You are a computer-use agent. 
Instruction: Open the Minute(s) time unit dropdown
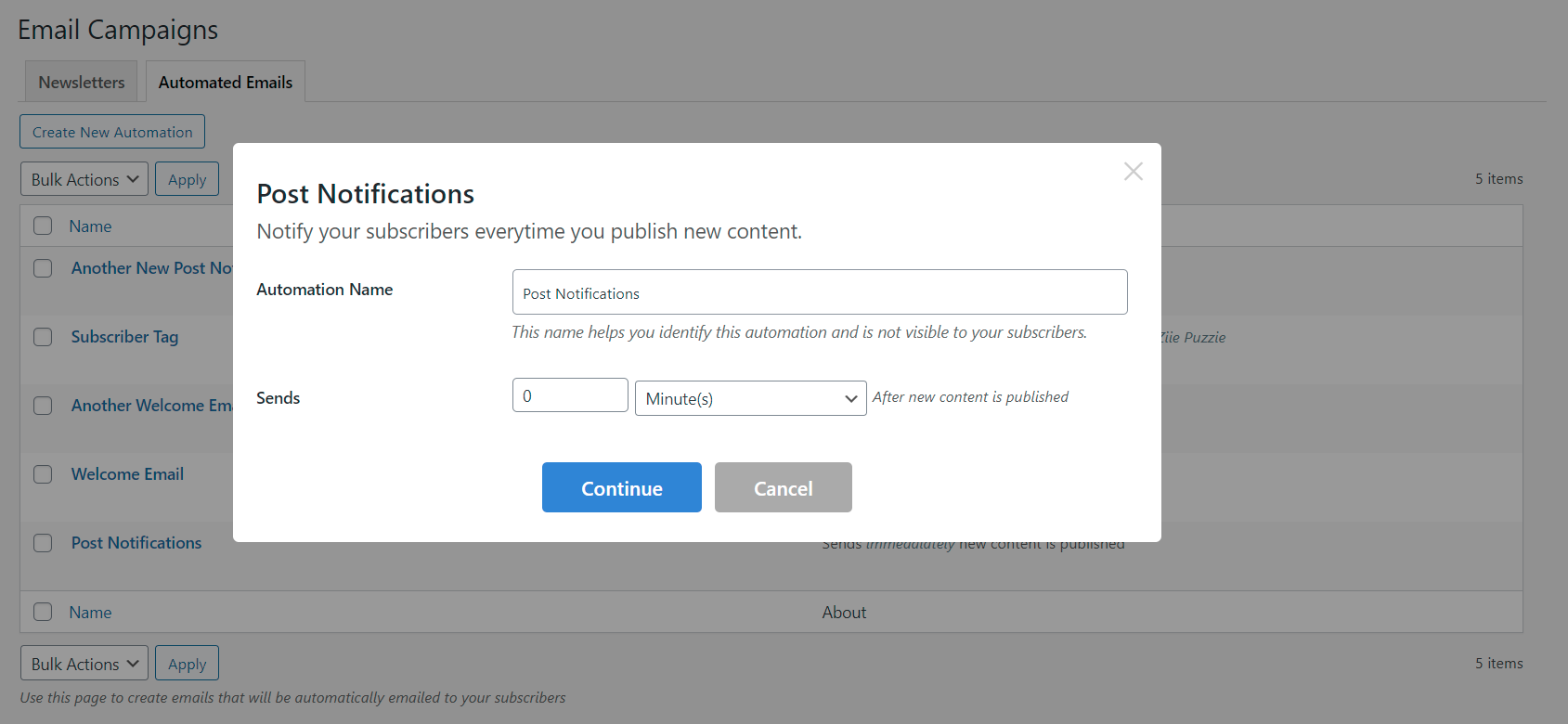coord(750,398)
